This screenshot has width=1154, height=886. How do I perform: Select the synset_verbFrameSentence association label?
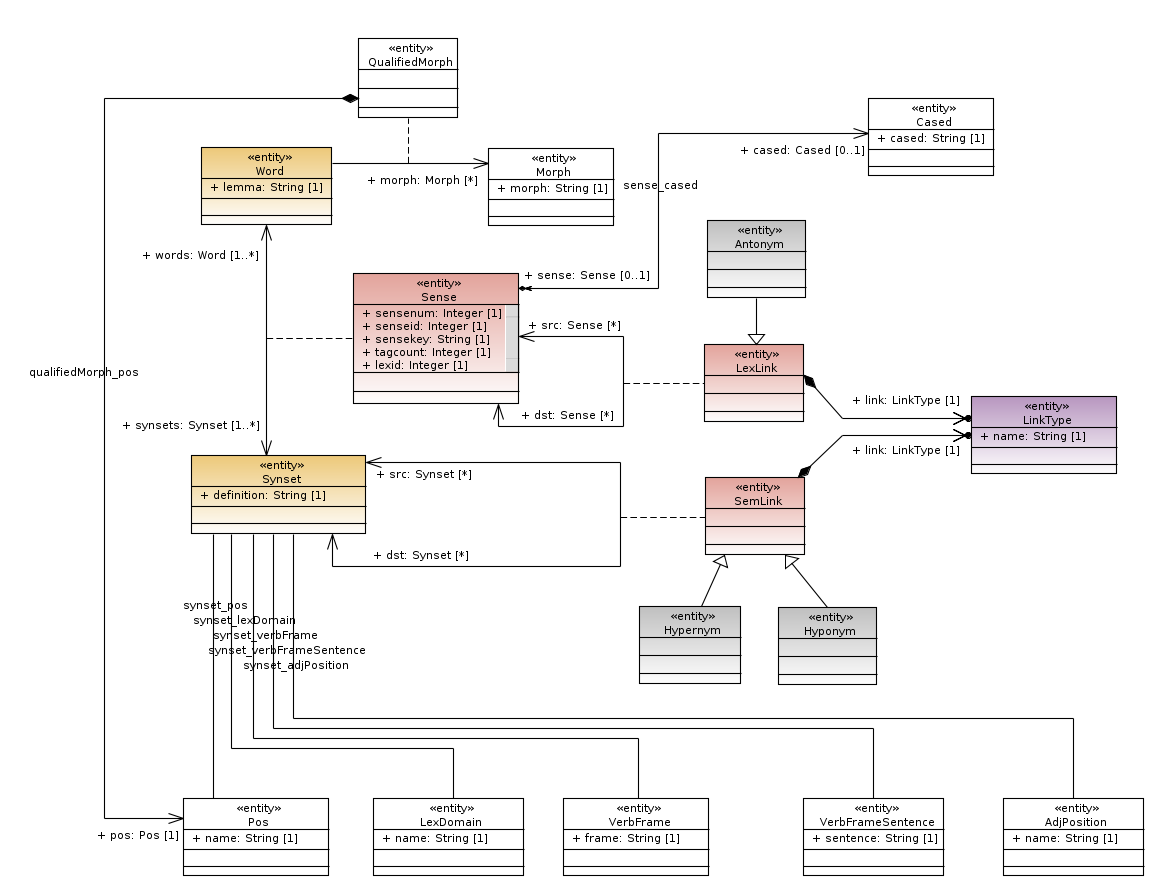pos(287,651)
